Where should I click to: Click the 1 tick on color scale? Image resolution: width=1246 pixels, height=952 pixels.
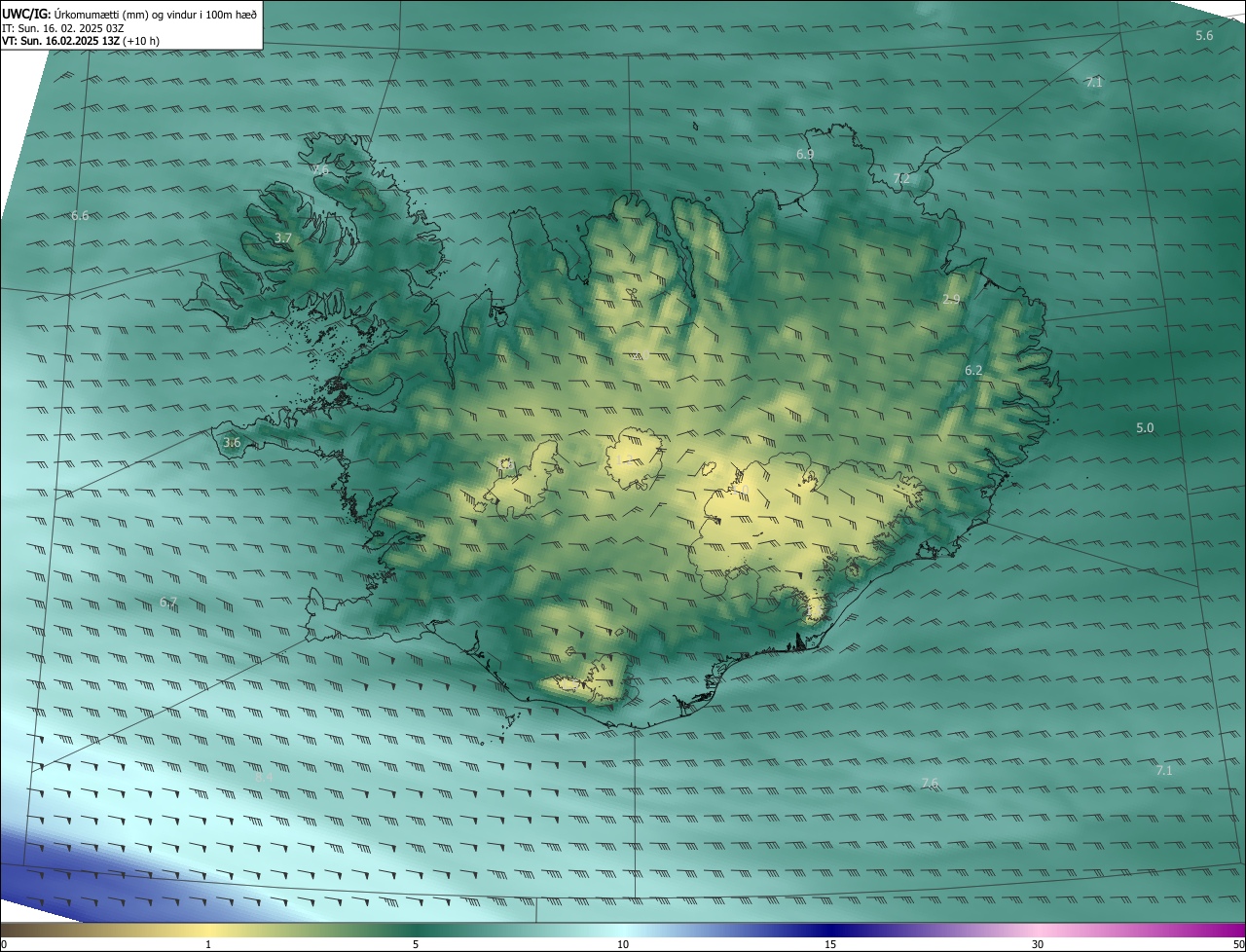pyautogui.click(x=208, y=944)
